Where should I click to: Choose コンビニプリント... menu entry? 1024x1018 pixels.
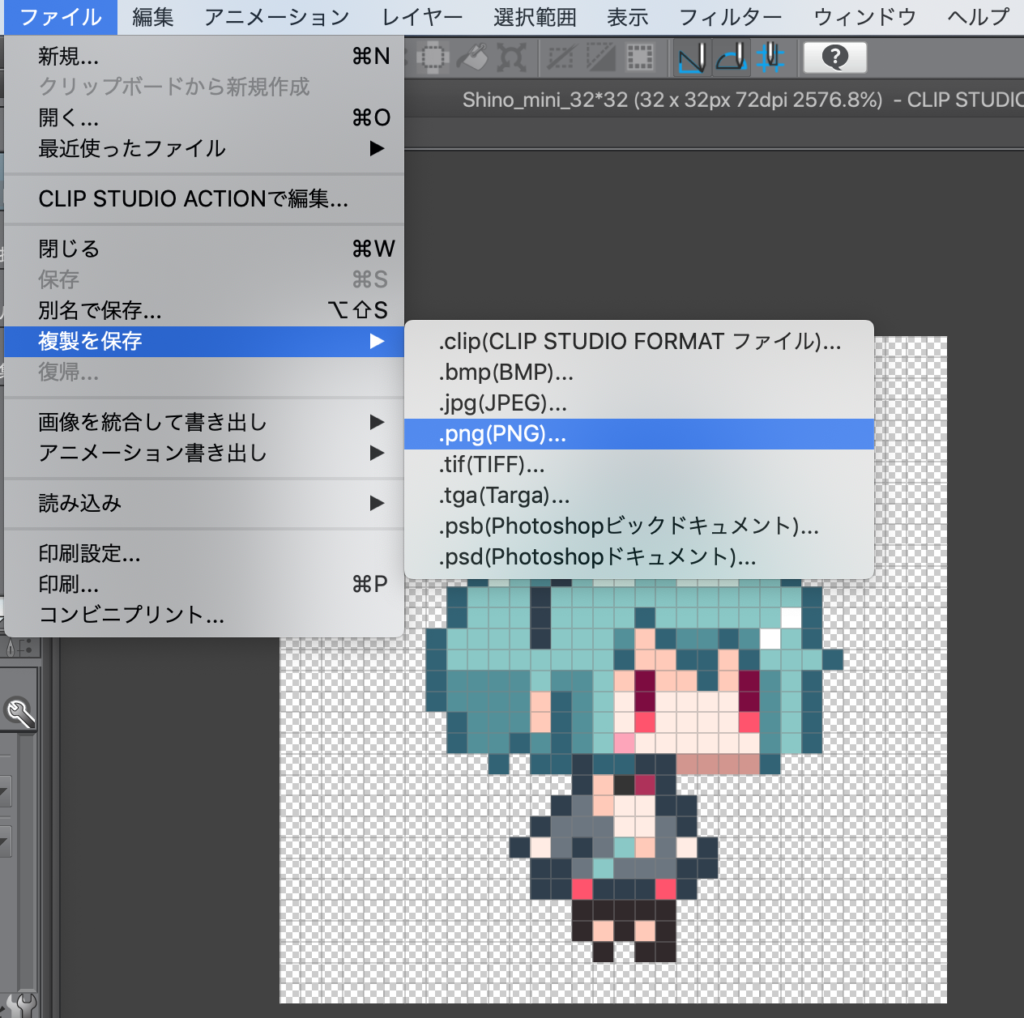click(204, 614)
